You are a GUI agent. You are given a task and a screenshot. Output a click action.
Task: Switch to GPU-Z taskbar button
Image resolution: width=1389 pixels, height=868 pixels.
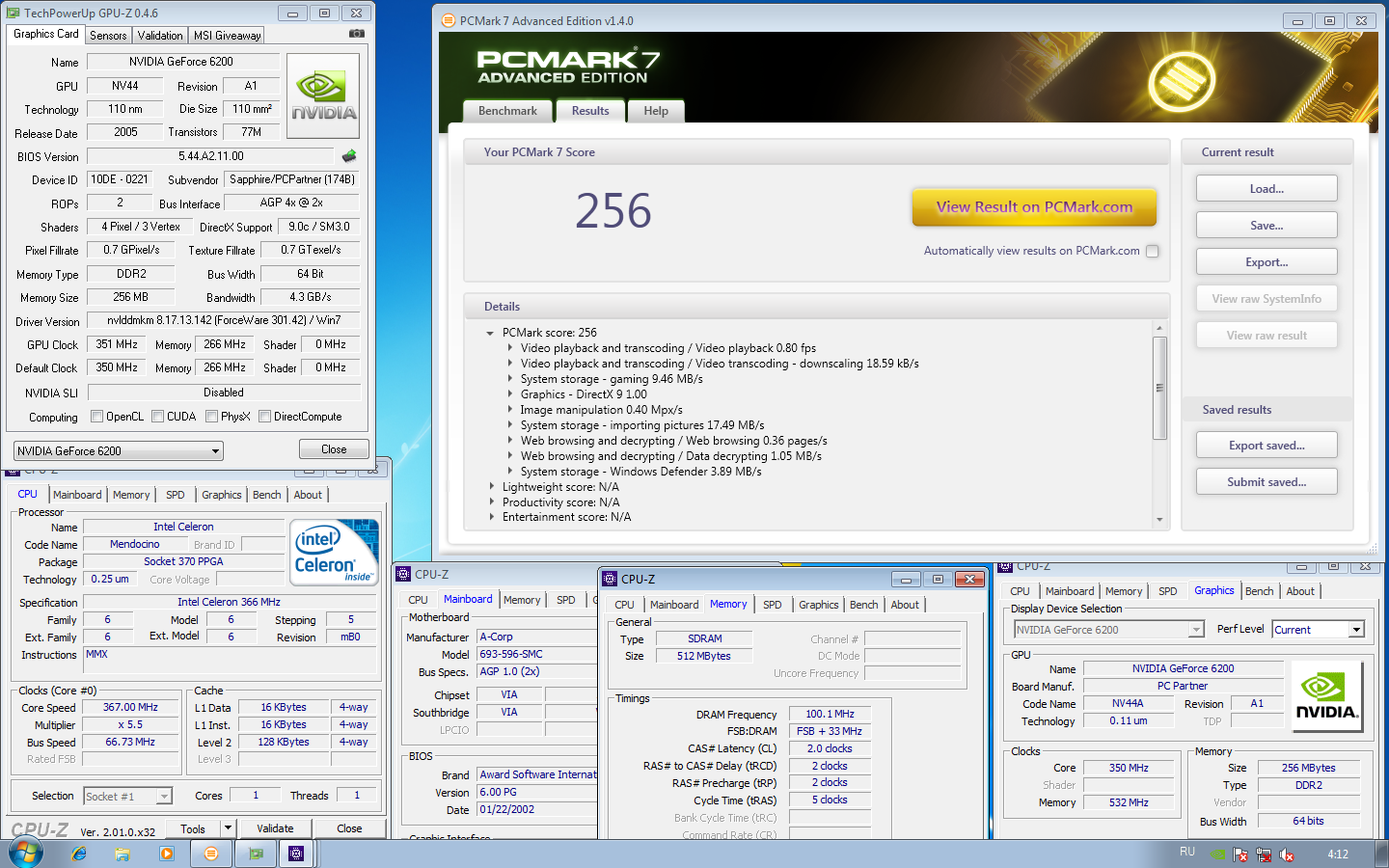pyautogui.click(x=256, y=854)
